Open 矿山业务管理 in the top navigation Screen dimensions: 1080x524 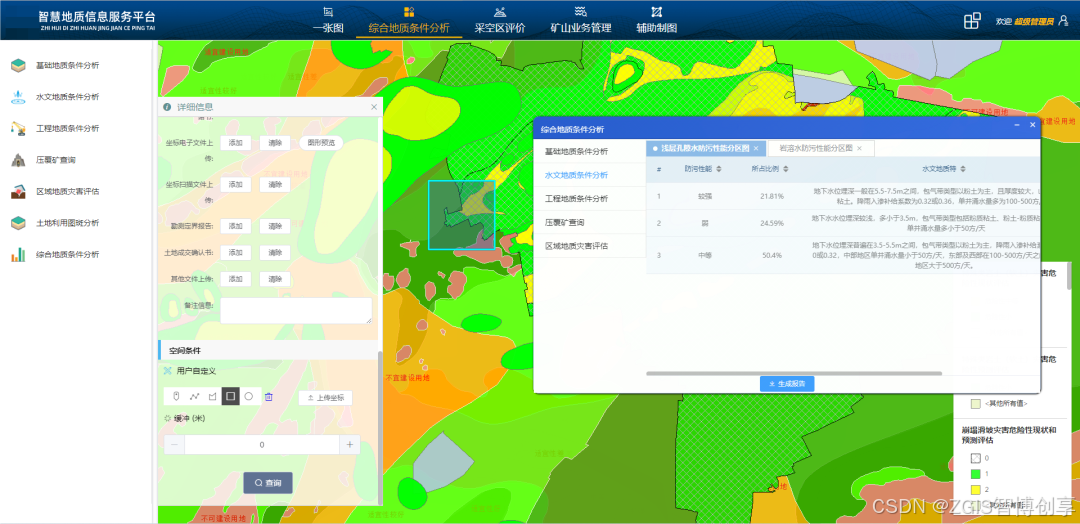(x=581, y=21)
